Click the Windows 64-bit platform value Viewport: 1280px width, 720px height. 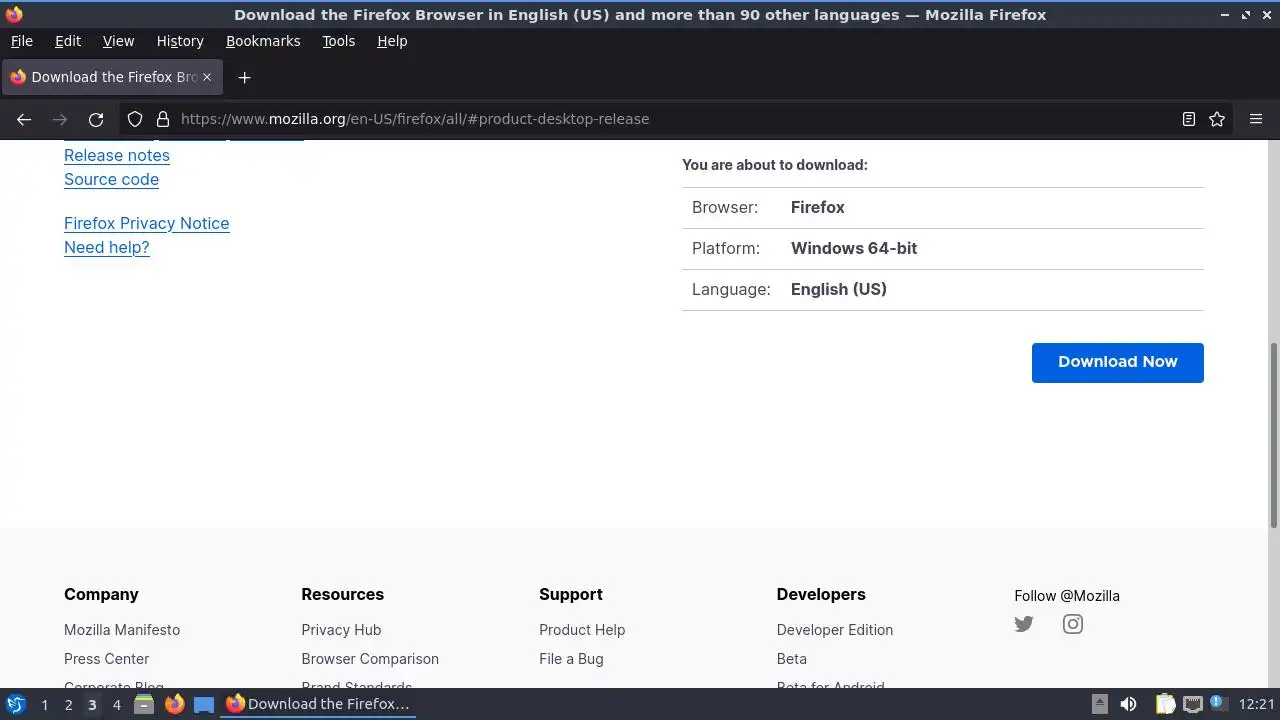tap(854, 248)
